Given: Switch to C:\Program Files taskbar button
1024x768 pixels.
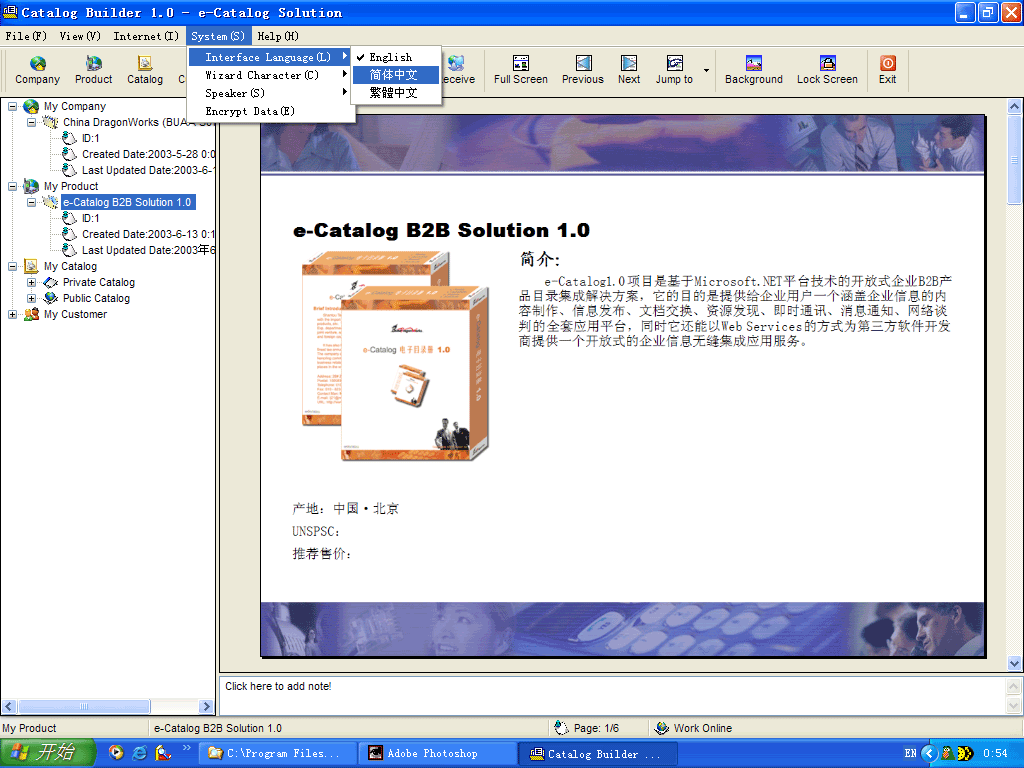Looking at the screenshot, I should click(280, 754).
